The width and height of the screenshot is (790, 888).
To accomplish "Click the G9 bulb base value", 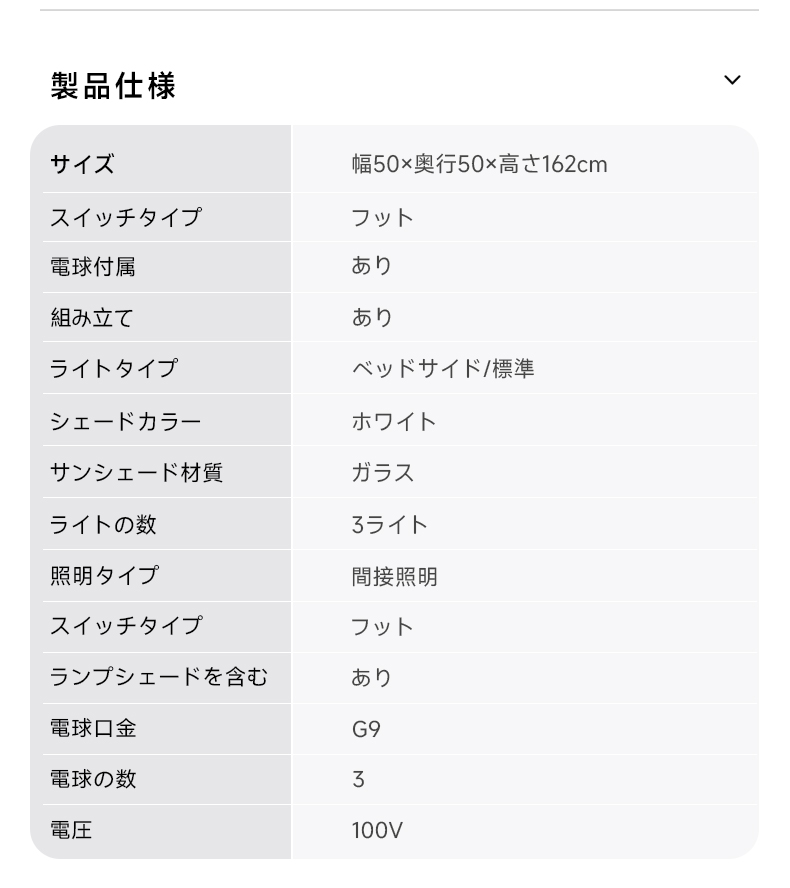I will click(x=366, y=728).
